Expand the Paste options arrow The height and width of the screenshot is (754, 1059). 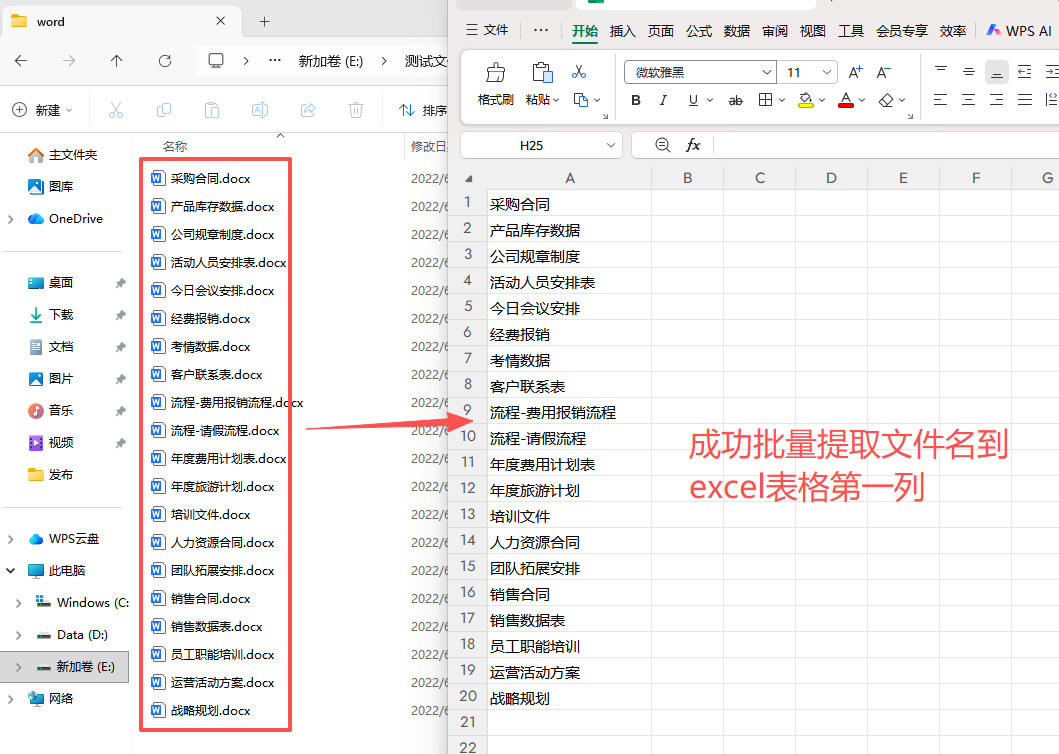(557, 100)
